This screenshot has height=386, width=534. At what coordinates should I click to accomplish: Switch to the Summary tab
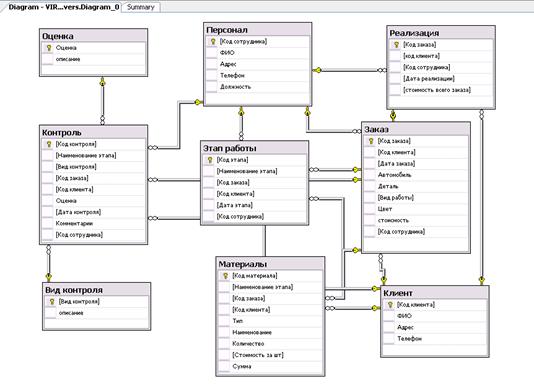pyautogui.click(x=141, y=7)
